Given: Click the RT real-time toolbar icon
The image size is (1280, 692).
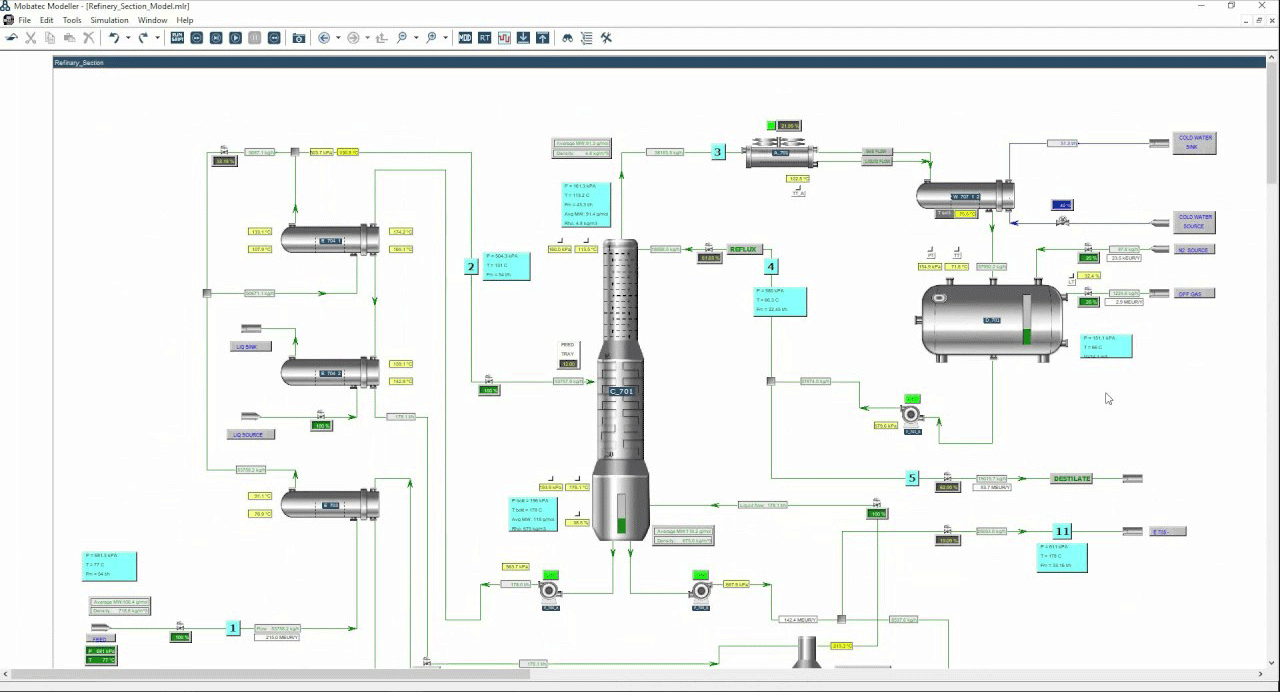Looking at the screenshot, I should point(485,38).
